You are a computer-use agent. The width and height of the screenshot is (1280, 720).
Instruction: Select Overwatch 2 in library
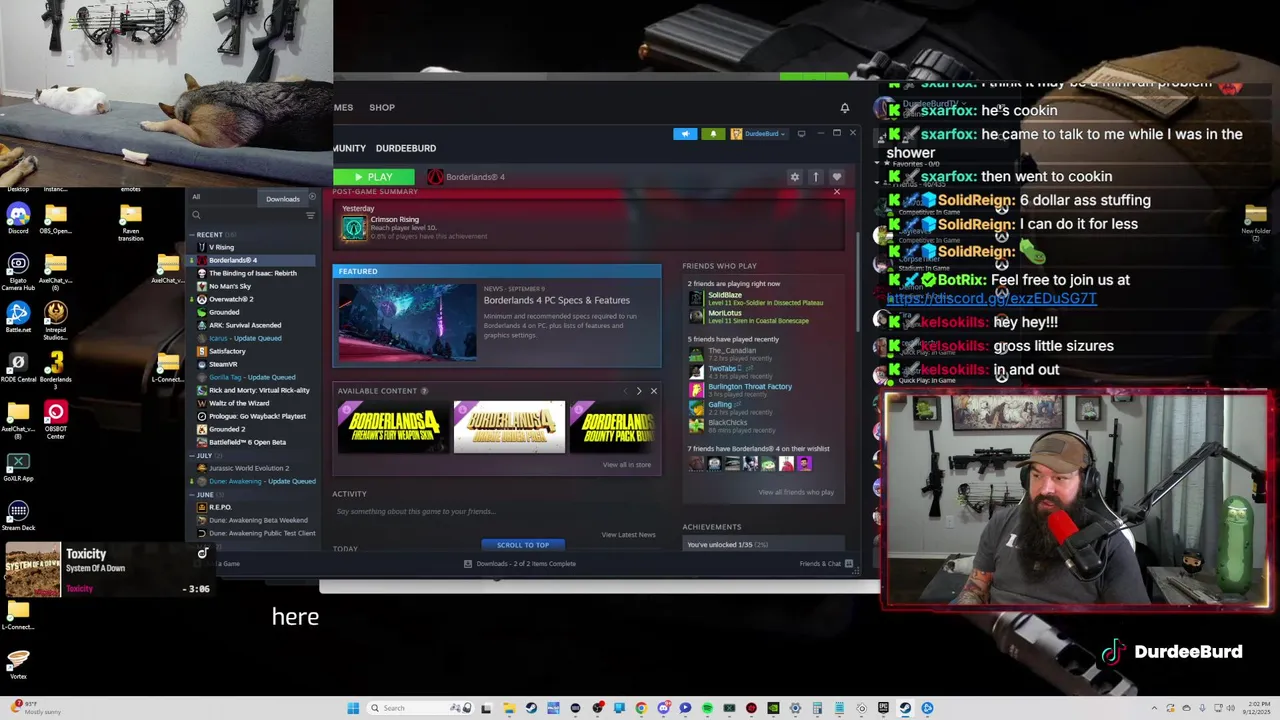tap(231, 299)
